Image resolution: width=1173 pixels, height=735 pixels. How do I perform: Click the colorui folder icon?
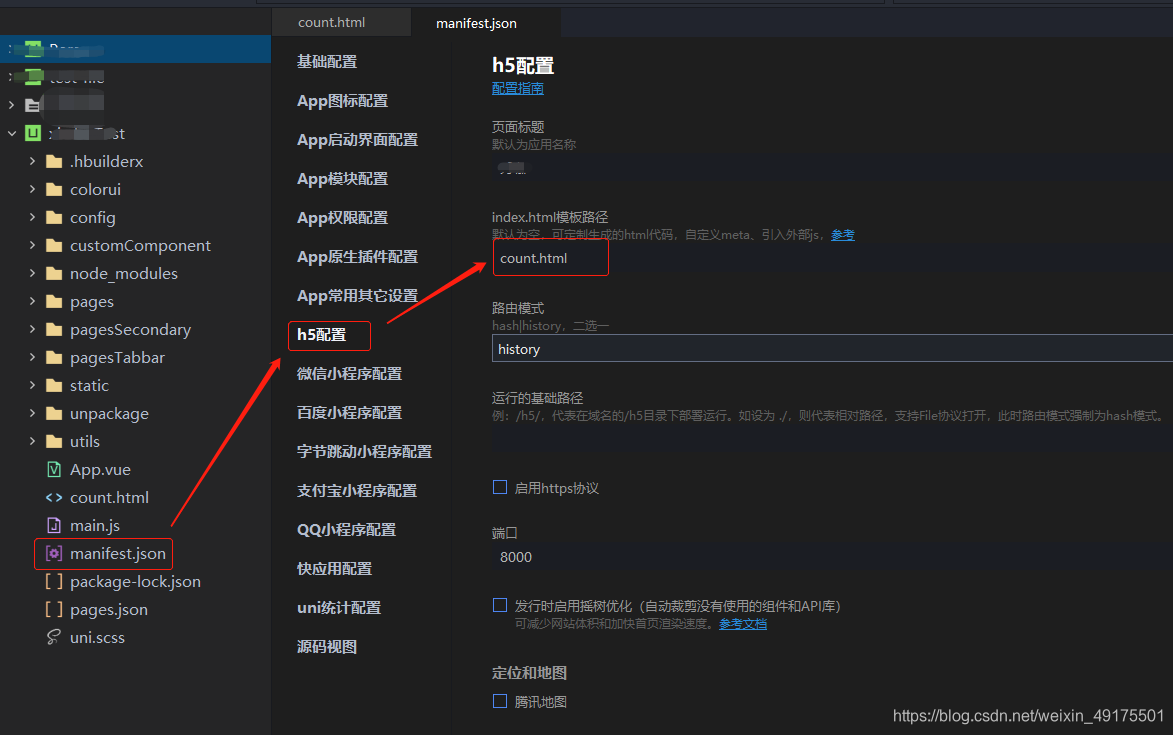tap(54, 189)
